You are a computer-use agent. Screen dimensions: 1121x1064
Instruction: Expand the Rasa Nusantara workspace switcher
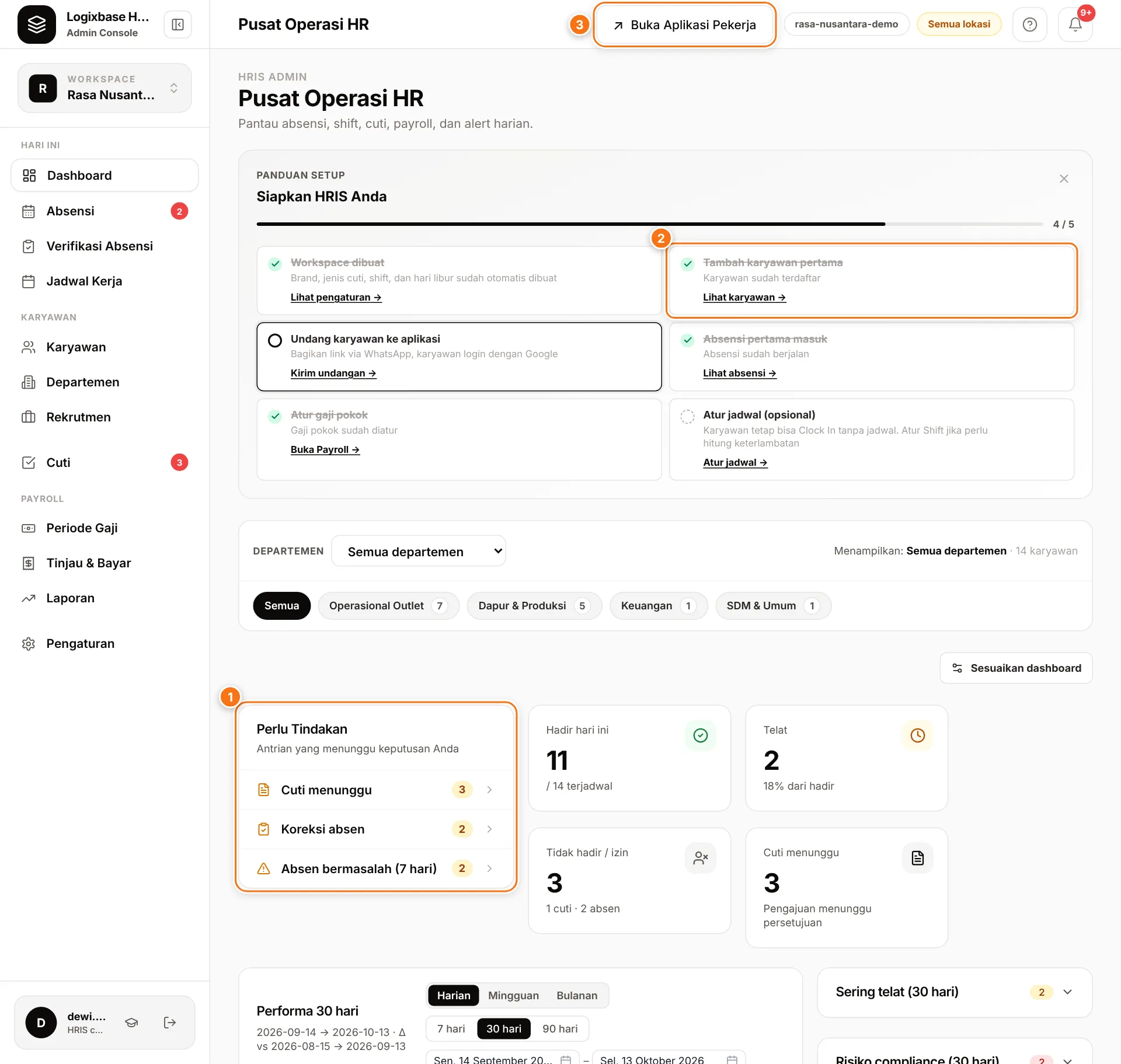click(105, 88)
